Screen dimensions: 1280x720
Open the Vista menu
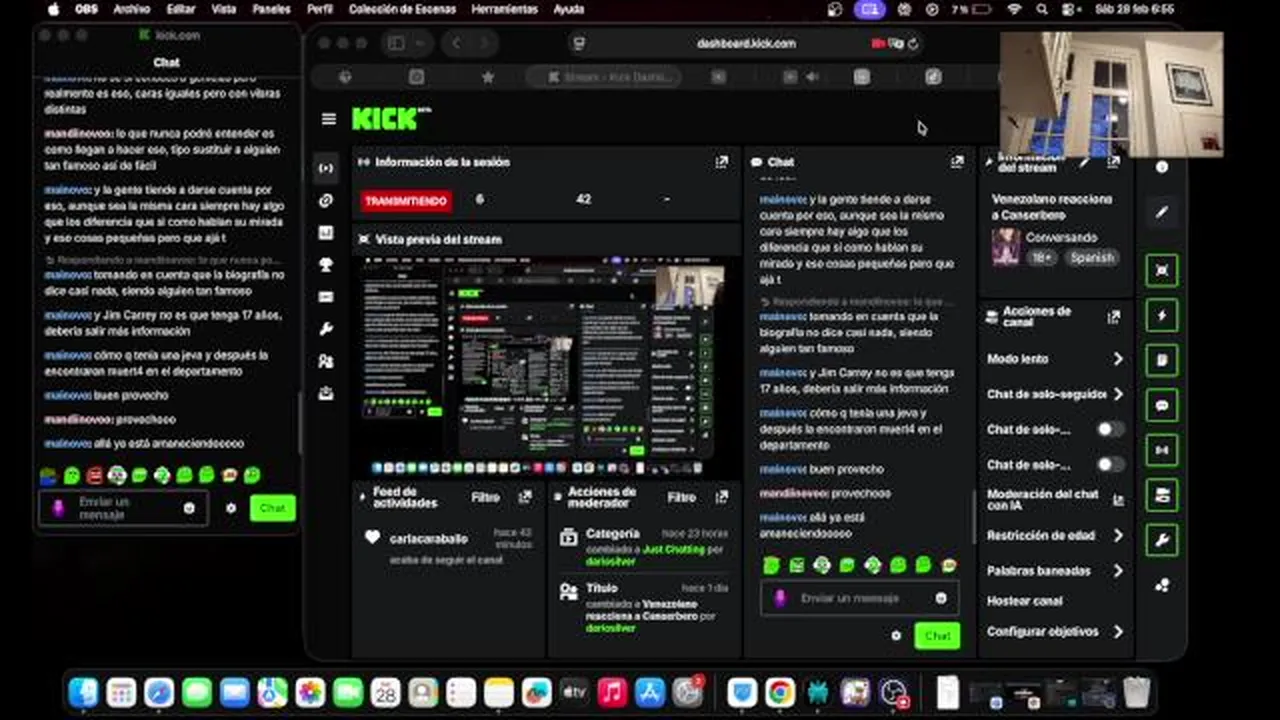(x=224, y=9)
